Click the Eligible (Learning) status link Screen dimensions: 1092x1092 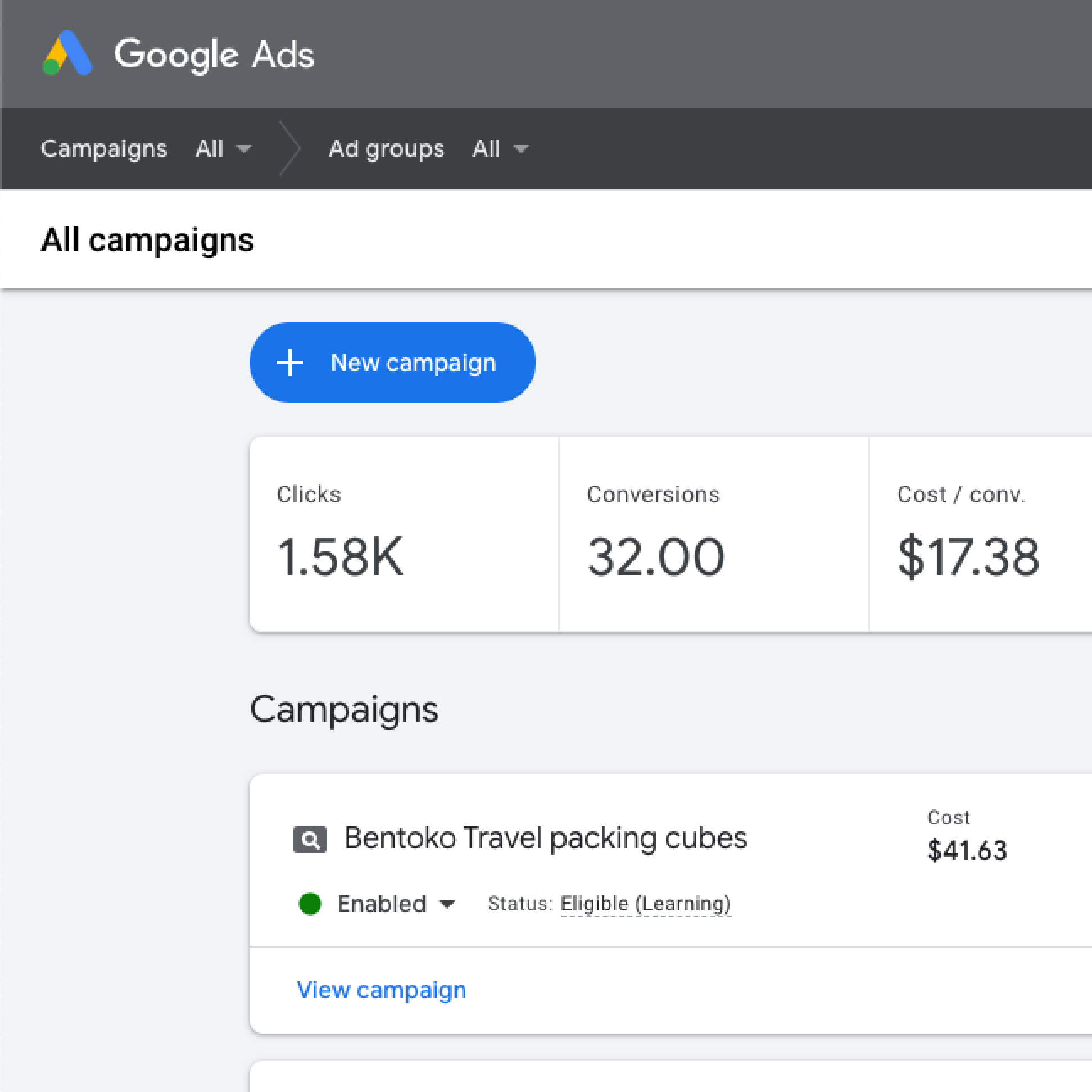(646, 904)
